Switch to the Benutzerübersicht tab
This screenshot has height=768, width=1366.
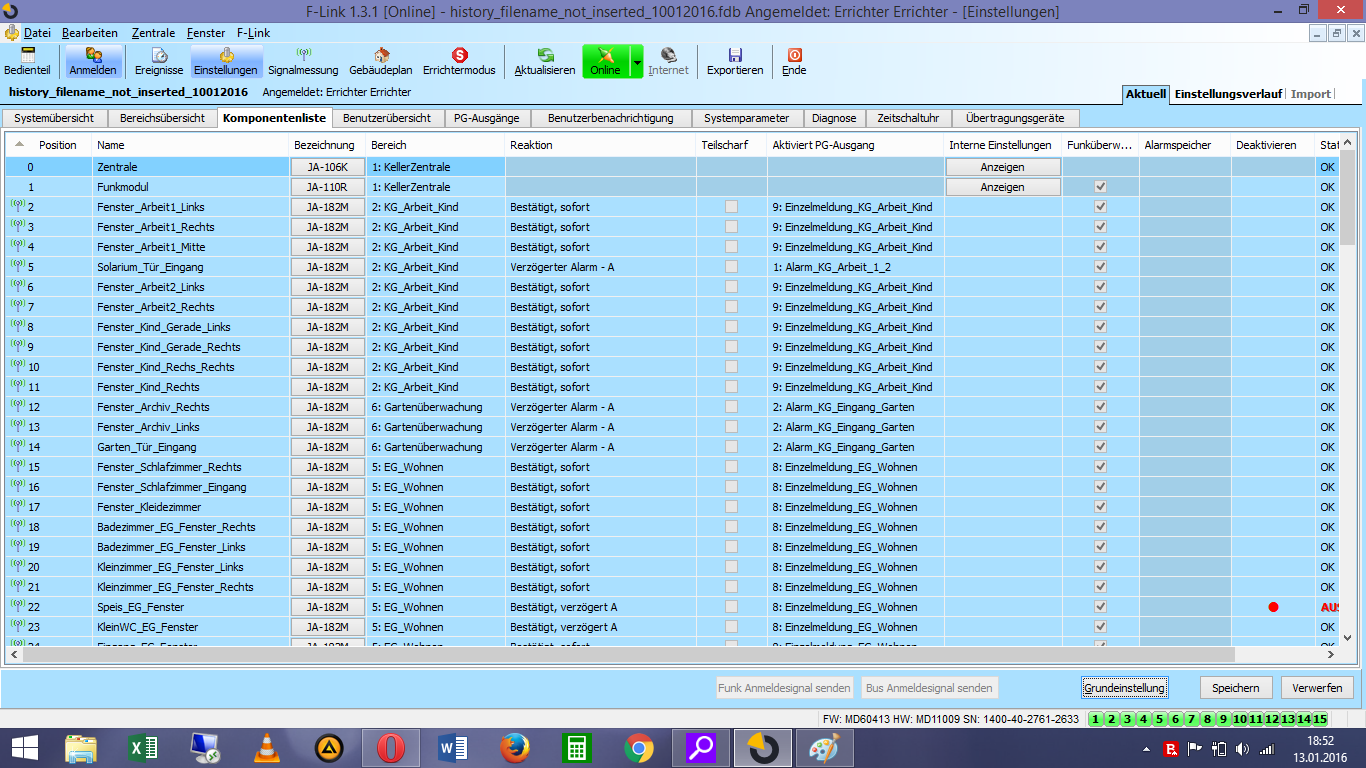click(x=386, y=118)
